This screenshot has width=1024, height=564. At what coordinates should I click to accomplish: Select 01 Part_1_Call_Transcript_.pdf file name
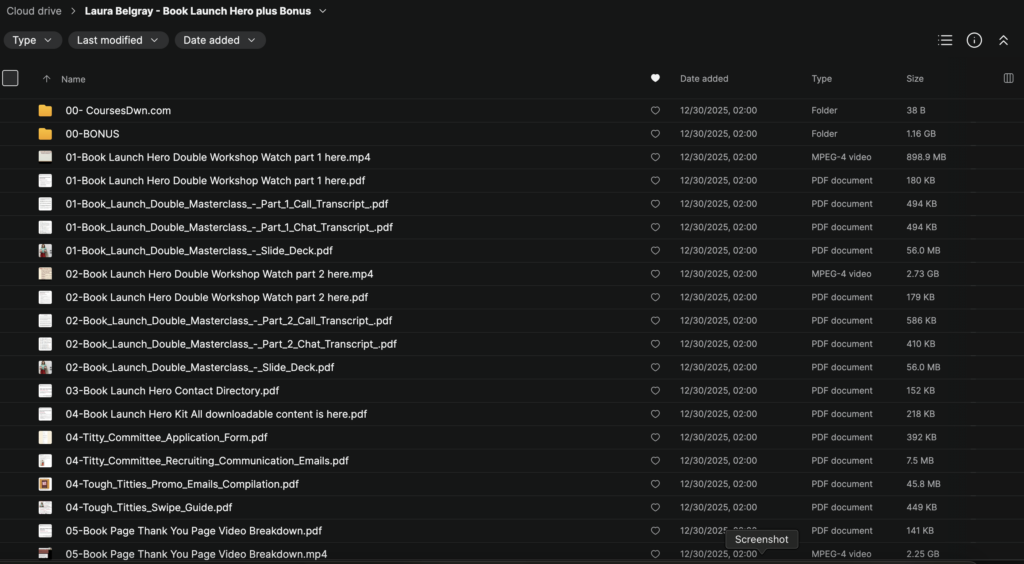click(x=227, y=204)
